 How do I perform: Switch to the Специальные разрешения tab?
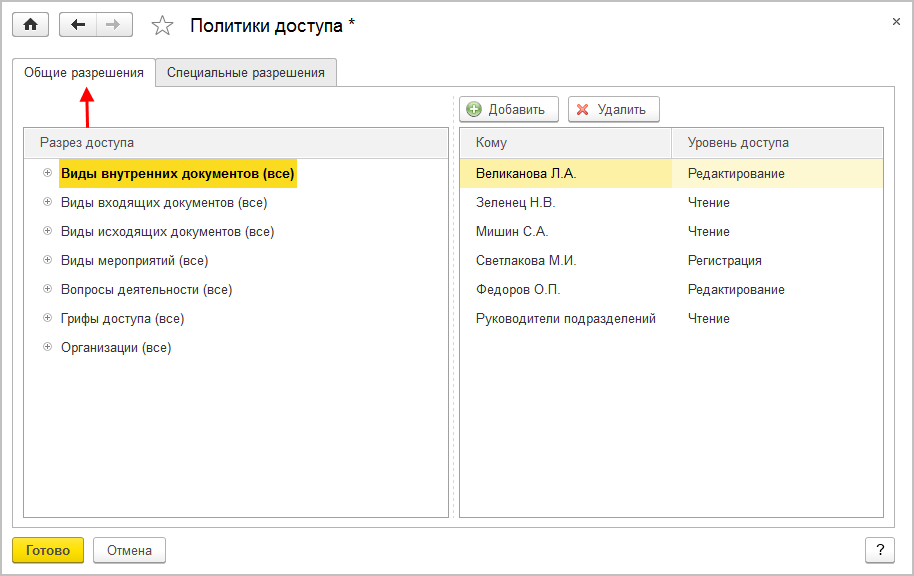(246, 72)
